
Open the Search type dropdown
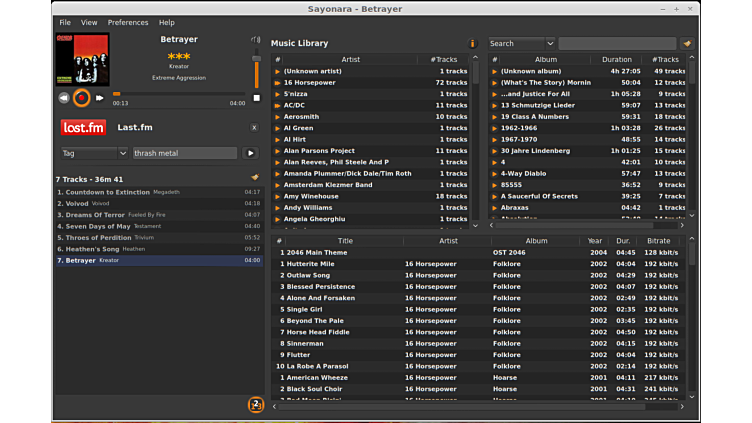(x=521, y=44)
